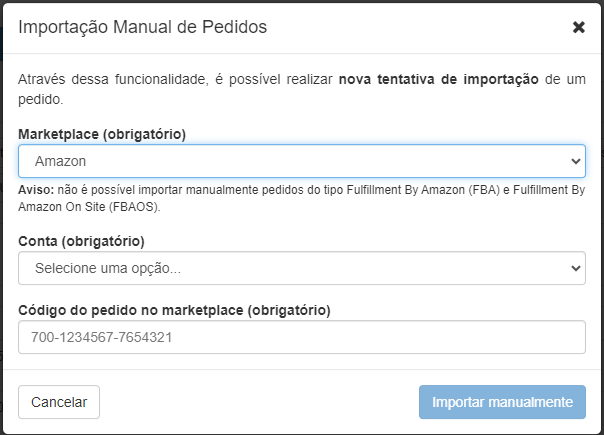The height and width of the screenshot is (435, 604).
Task: Click the bold text nova tentativa de importação
Action: [x=439, y=79]
